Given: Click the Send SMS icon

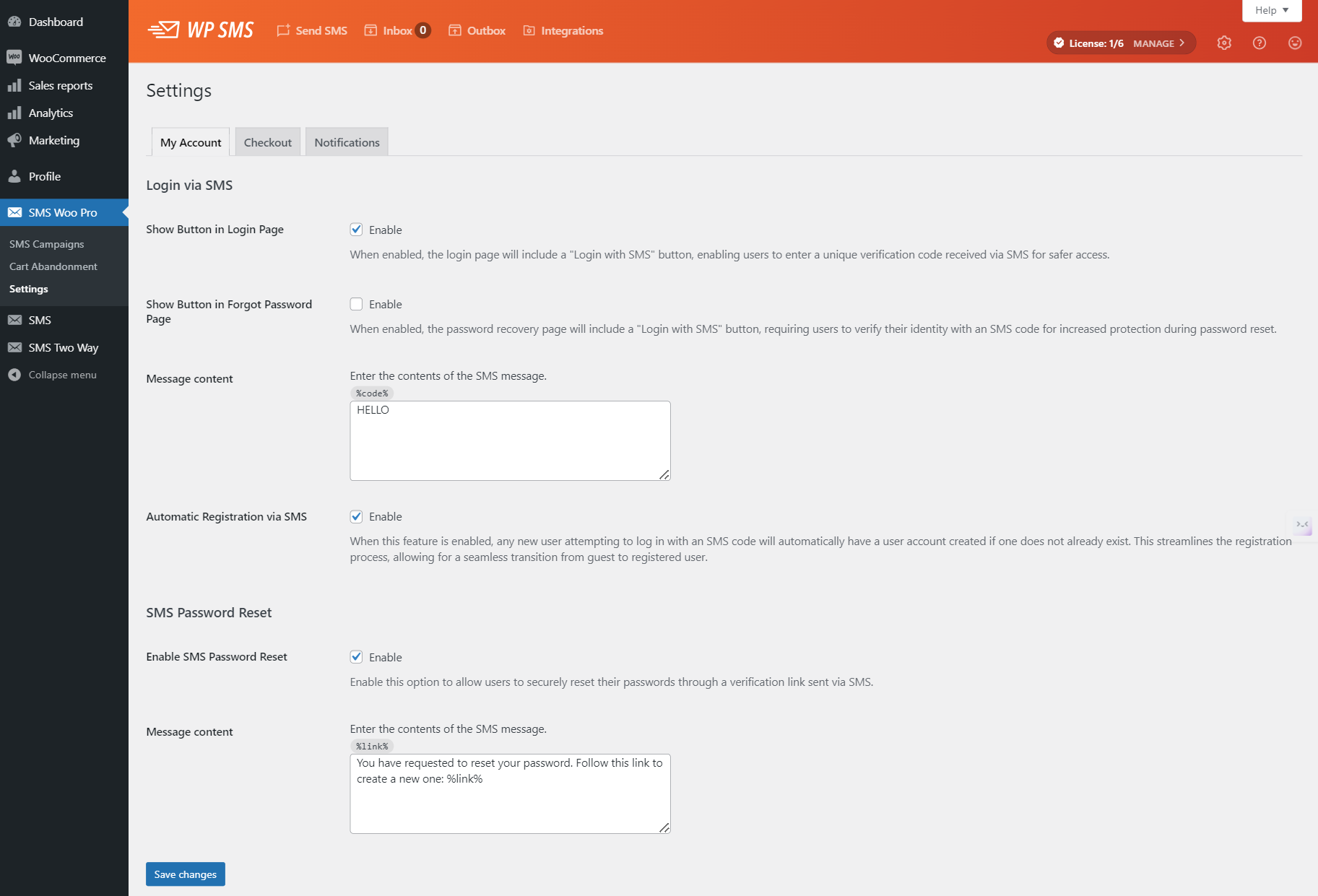Looking at the screenshot, I should click(x=283, y=30).
